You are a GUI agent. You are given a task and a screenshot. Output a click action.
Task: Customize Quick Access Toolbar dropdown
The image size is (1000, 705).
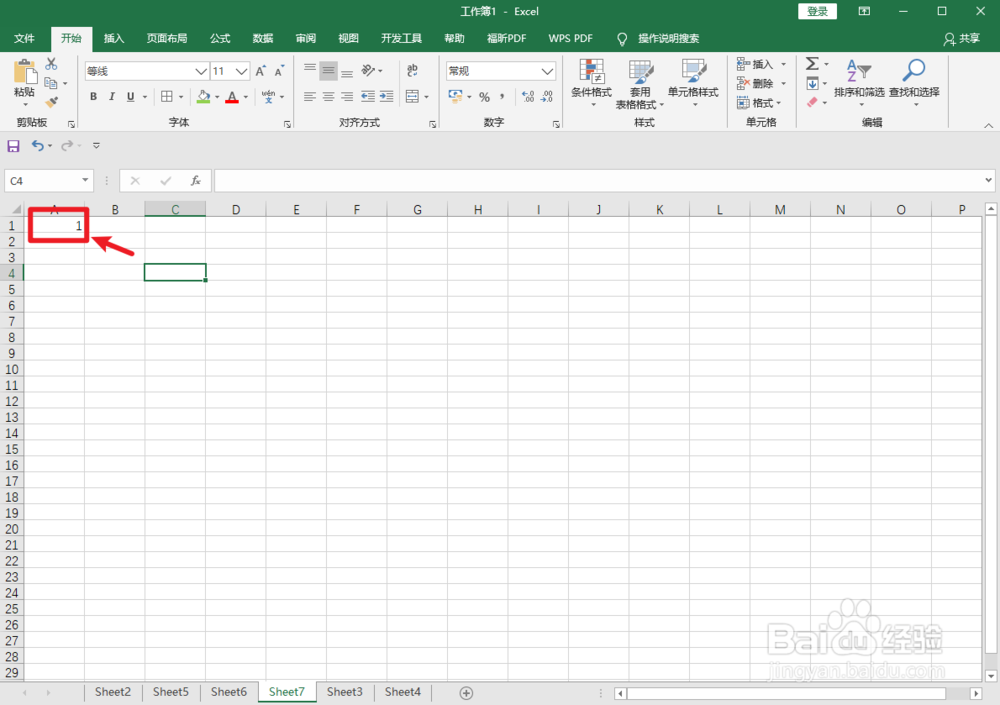[x=96, y=146]
